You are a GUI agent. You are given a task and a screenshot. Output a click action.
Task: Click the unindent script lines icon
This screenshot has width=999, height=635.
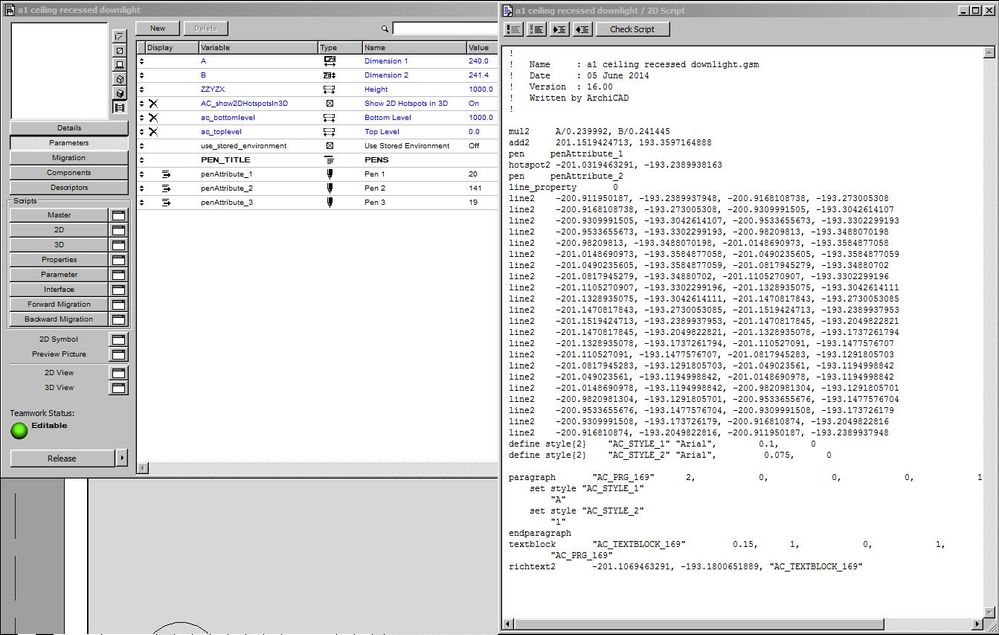[582, 29]
